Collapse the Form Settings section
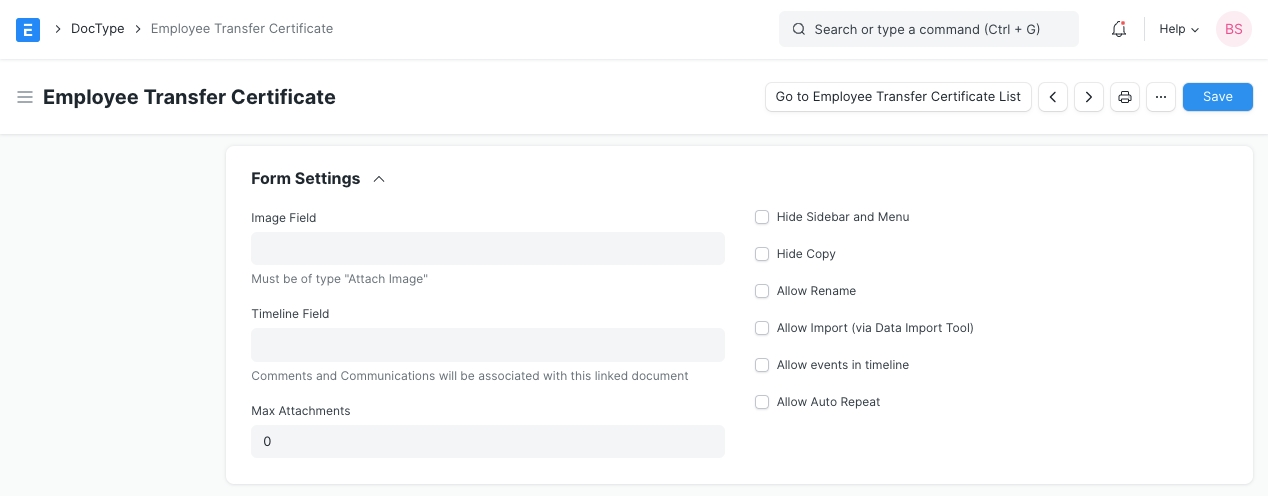 (378, 179)
